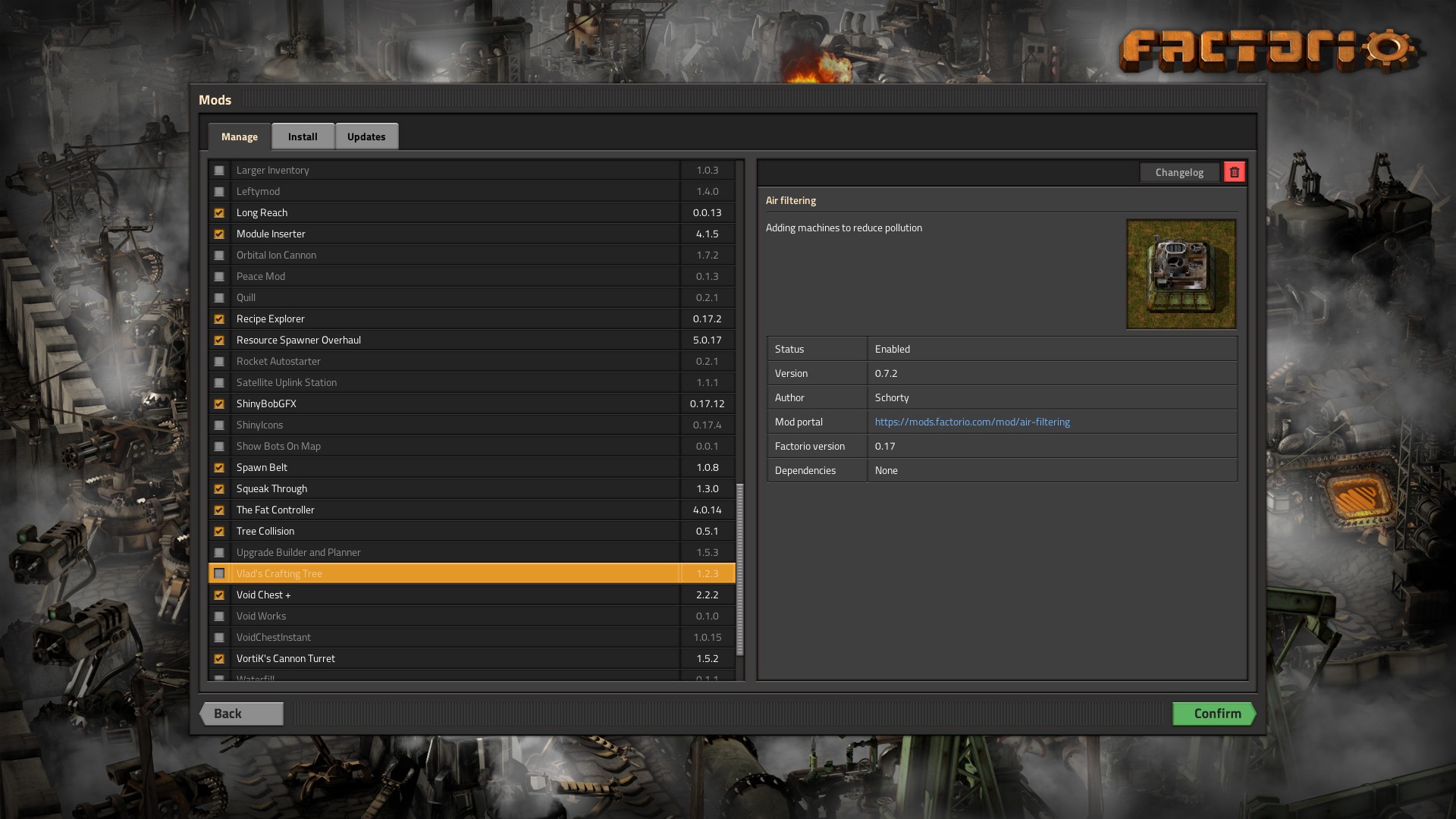Uncheck the ShinyBobGFX mod checkbox
Viewport: 1456px width, 819px height.
click(219, 404)
